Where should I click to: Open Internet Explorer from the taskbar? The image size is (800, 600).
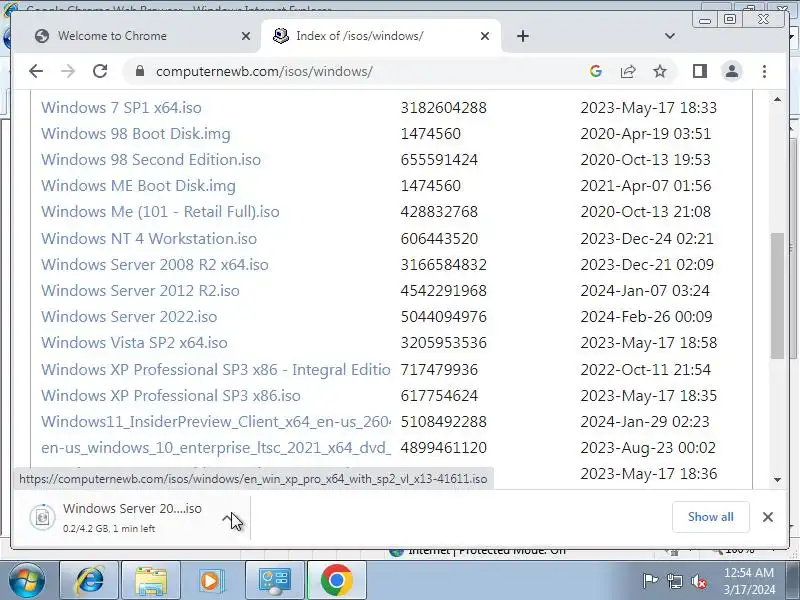(x=89, y=580)
